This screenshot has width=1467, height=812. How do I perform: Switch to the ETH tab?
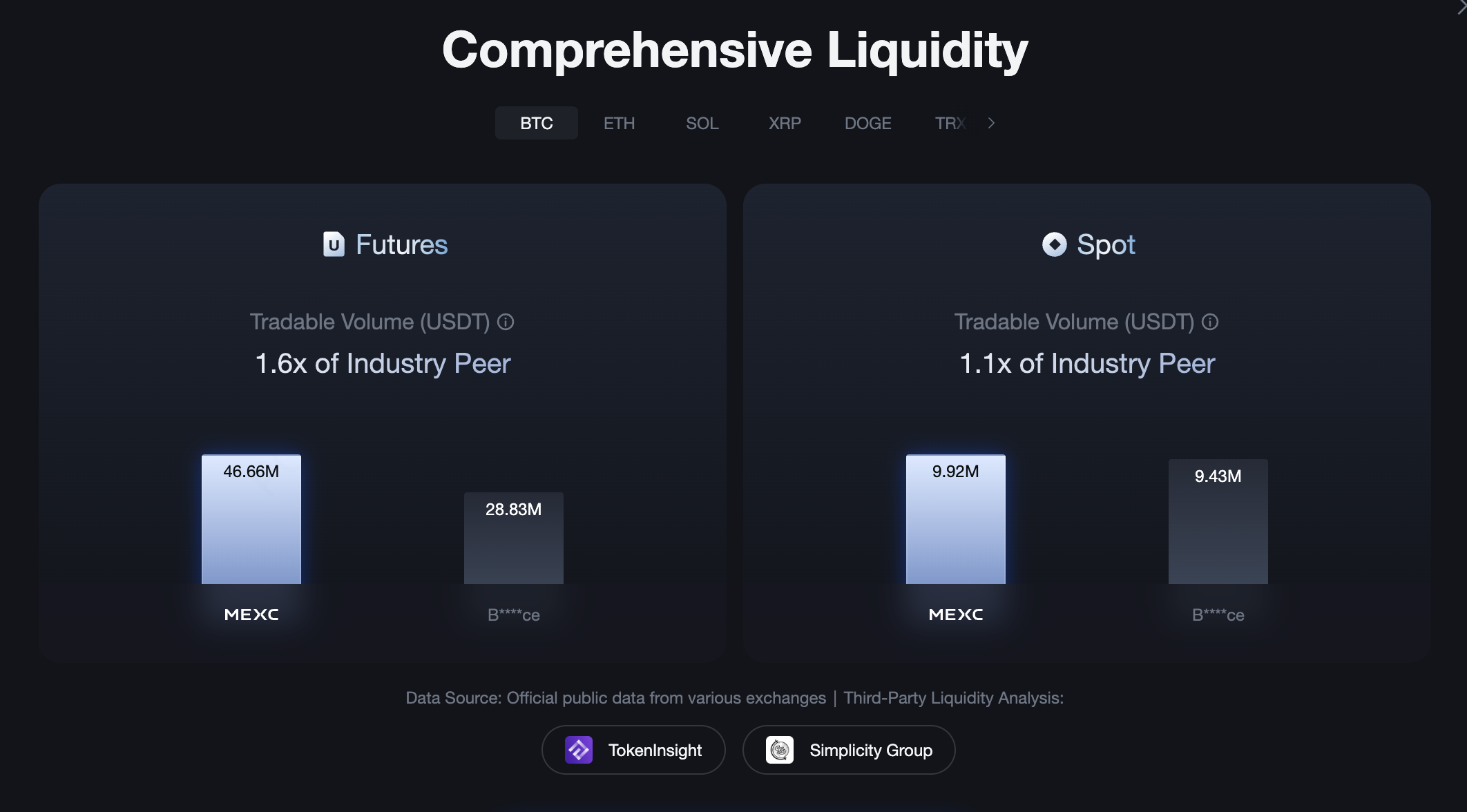click(619, 123)
